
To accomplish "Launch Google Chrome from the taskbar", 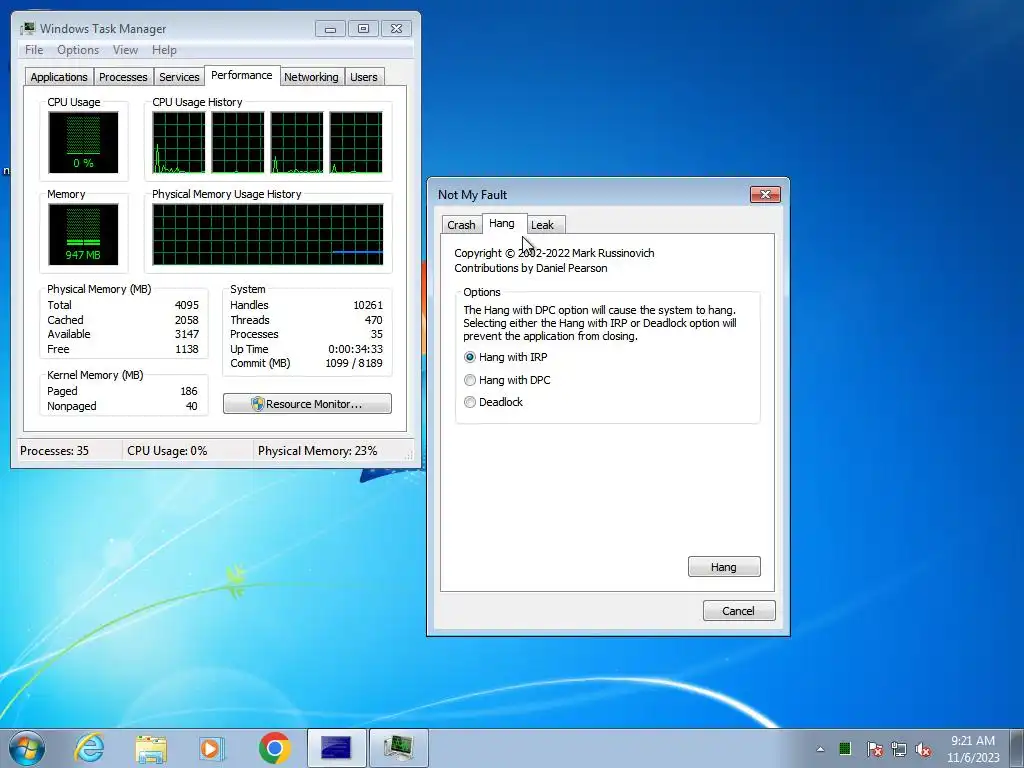I will tap(274, 748).
